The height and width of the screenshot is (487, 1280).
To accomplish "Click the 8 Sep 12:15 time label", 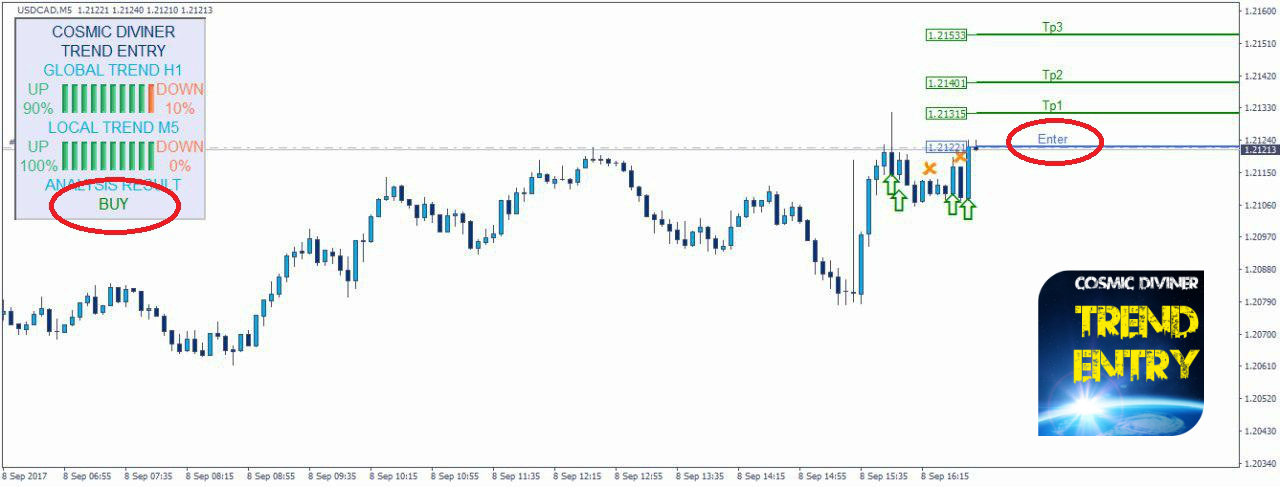I will [579, 477].
